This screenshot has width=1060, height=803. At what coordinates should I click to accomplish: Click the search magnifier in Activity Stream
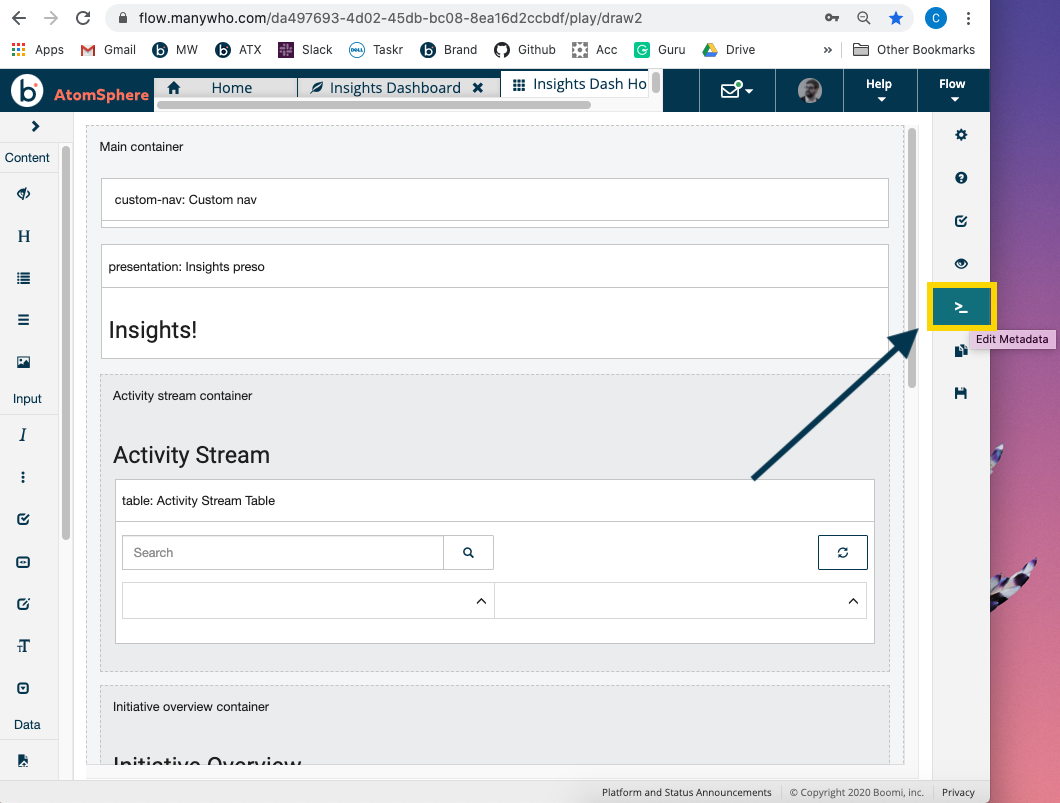coord(468,552)
